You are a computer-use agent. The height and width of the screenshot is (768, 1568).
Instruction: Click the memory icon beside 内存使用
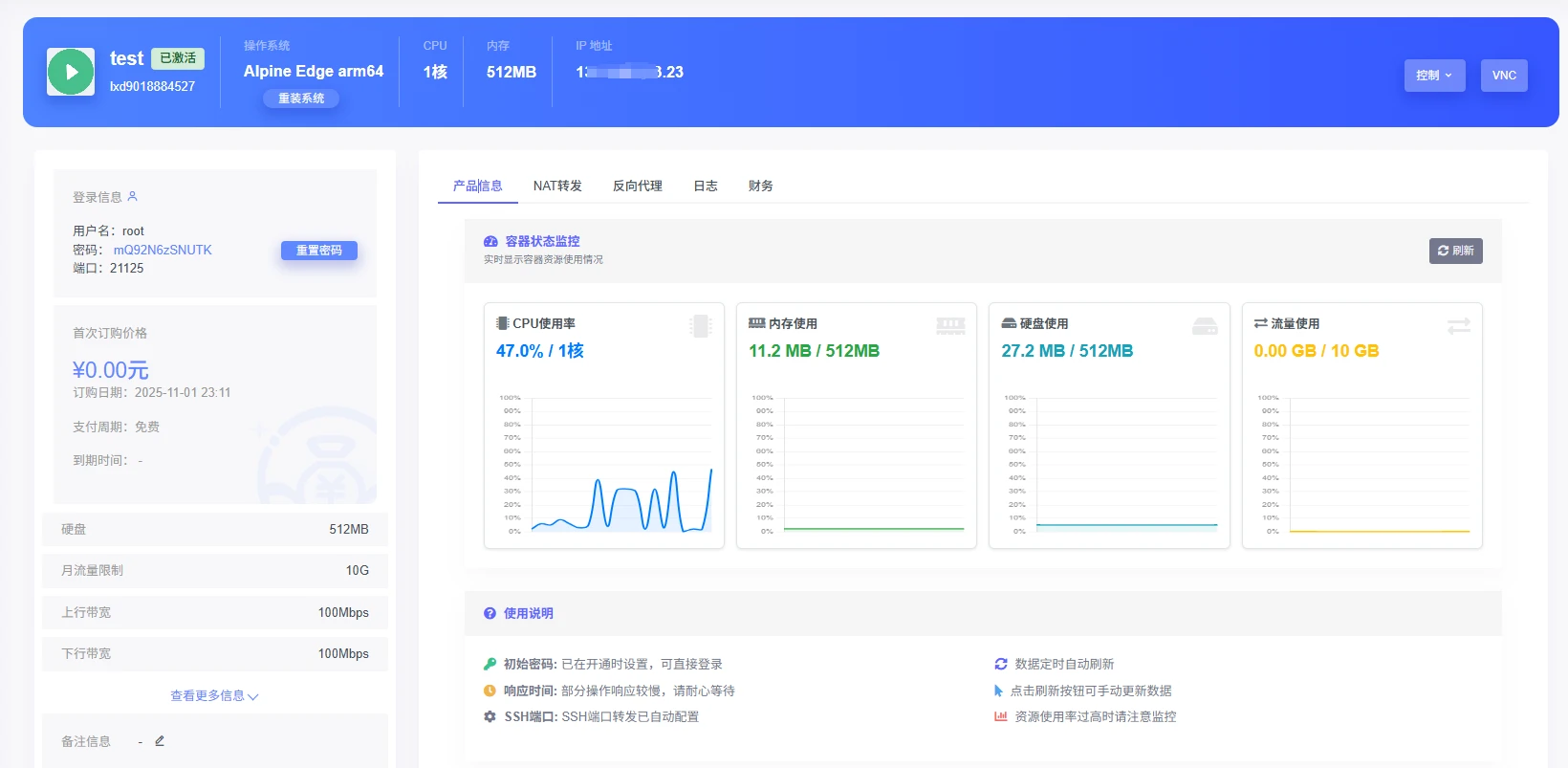coord(756,323)
